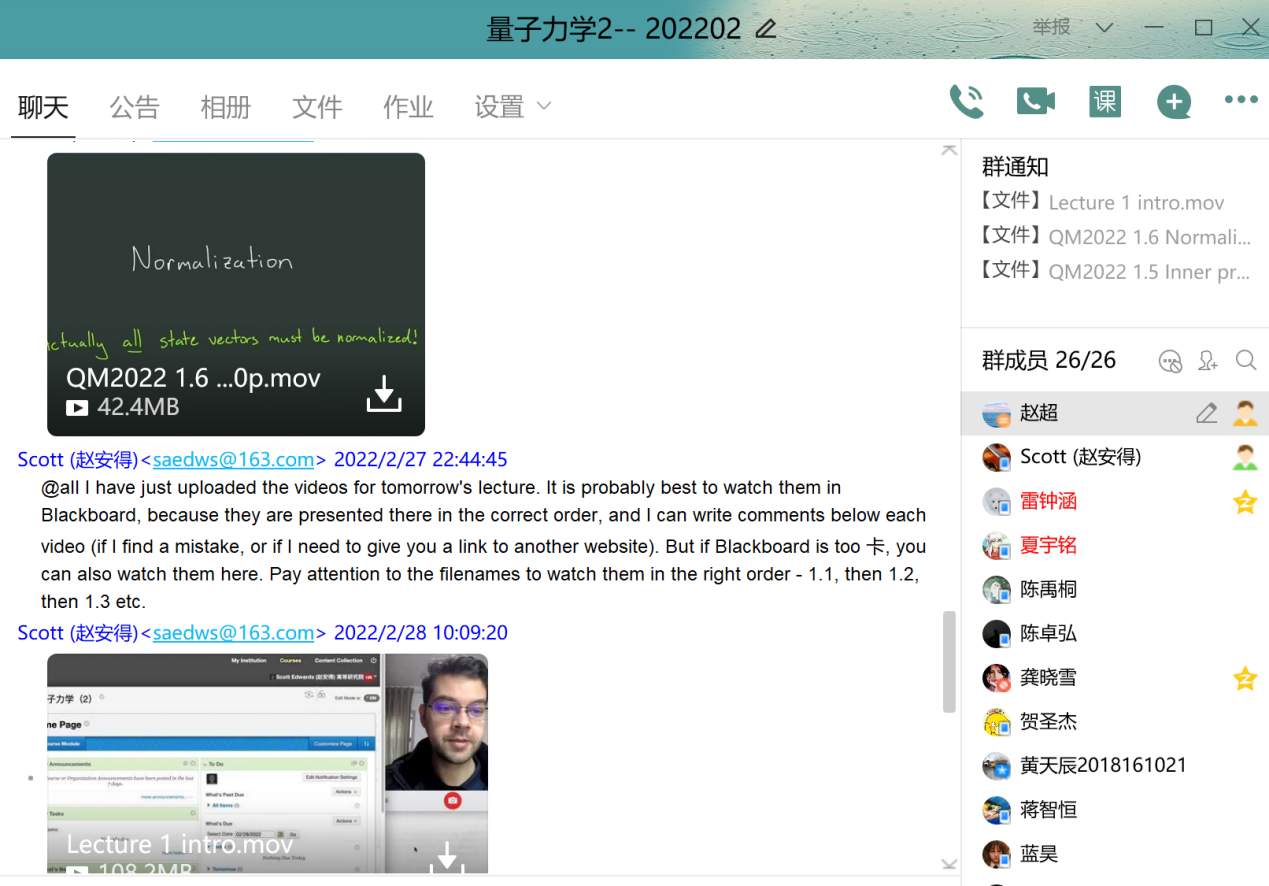The width and height of the screenshot is (1269, 886).
Task: Expand dropdown arrow next to 举报
Action: tap(1104, 28)
